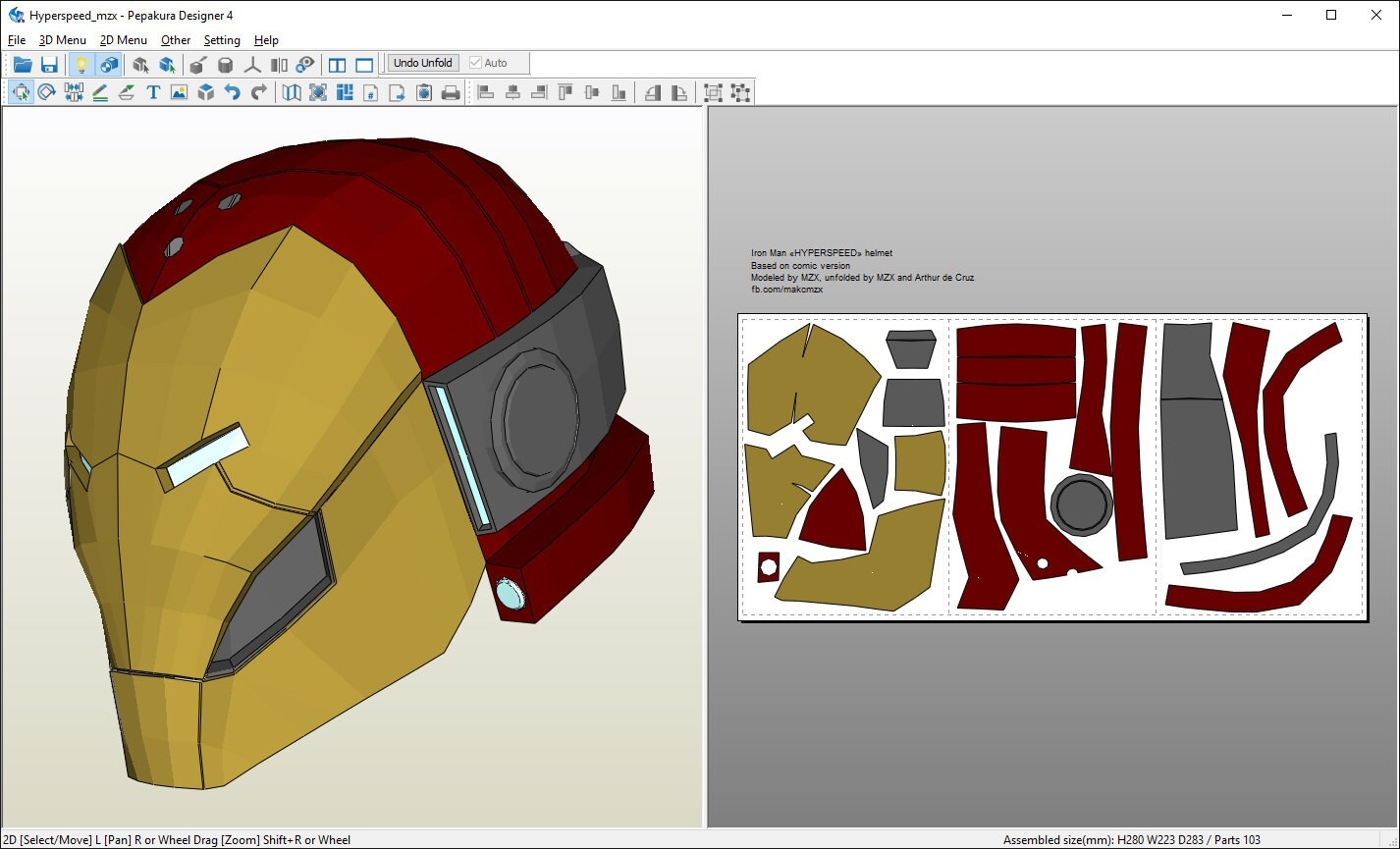Image resolution: width=1400 pixels, height=849 pixels.
Task: Align selected parts to the right
Action: (x=539, y=92)
